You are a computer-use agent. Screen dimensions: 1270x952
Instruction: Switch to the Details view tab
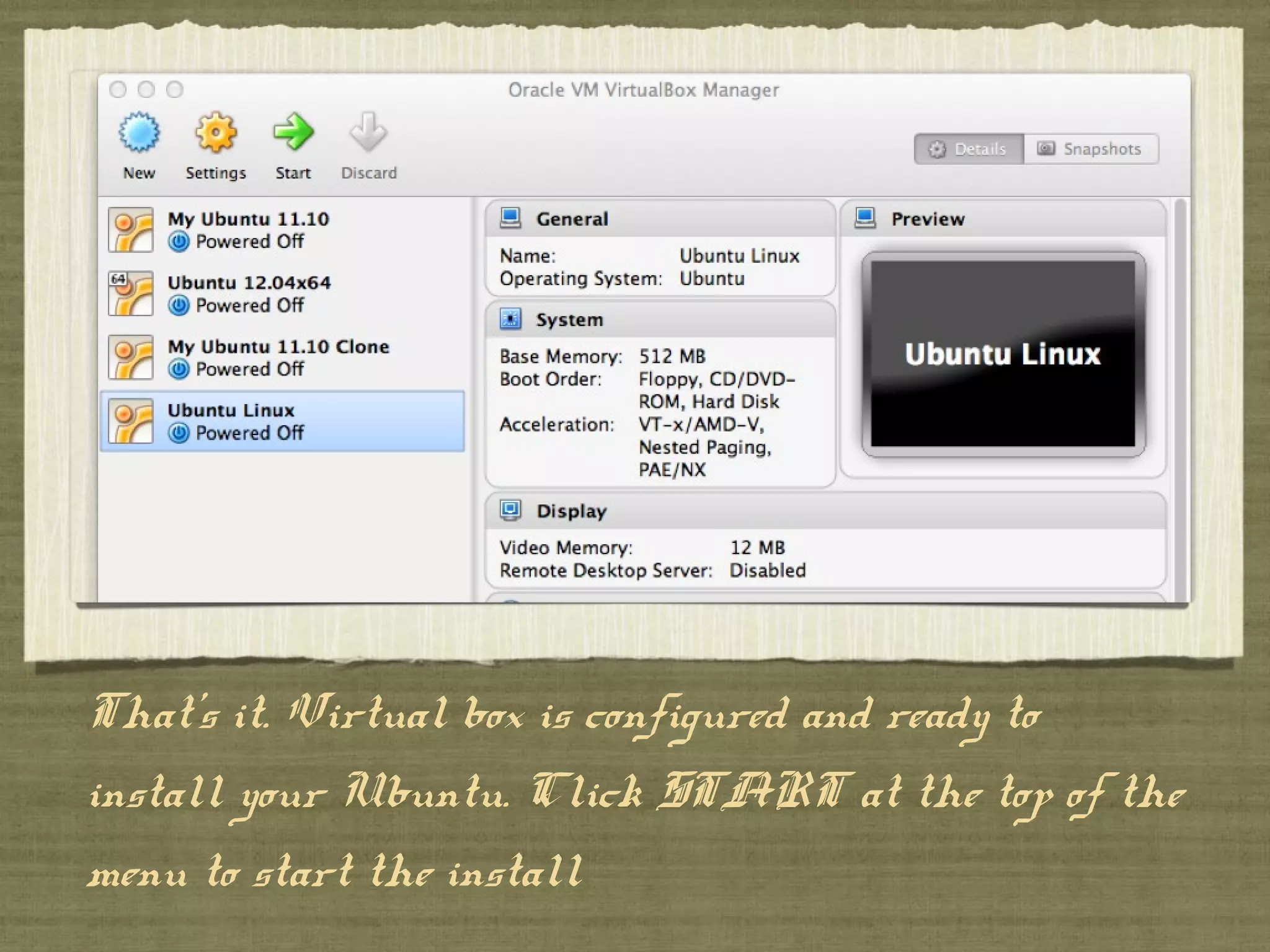pos(969,149)
